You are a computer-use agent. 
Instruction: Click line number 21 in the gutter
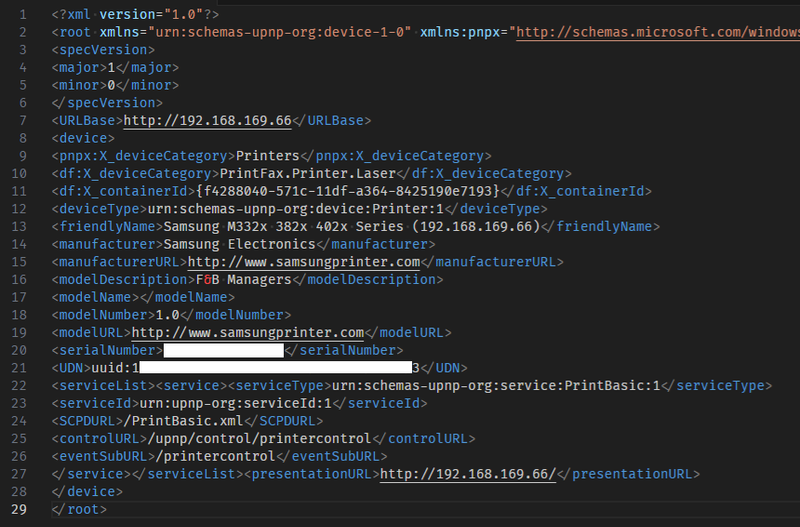click(x=19, y=368)
